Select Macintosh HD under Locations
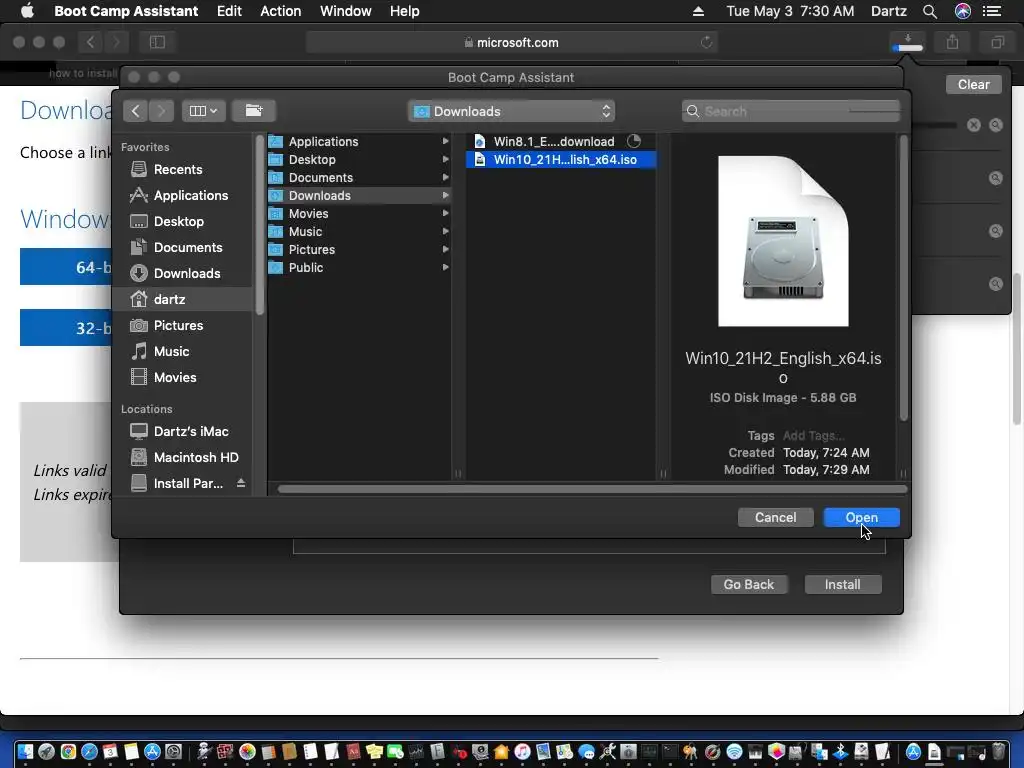This screenshot has width=1024, height=768. (x=196, y=458)
